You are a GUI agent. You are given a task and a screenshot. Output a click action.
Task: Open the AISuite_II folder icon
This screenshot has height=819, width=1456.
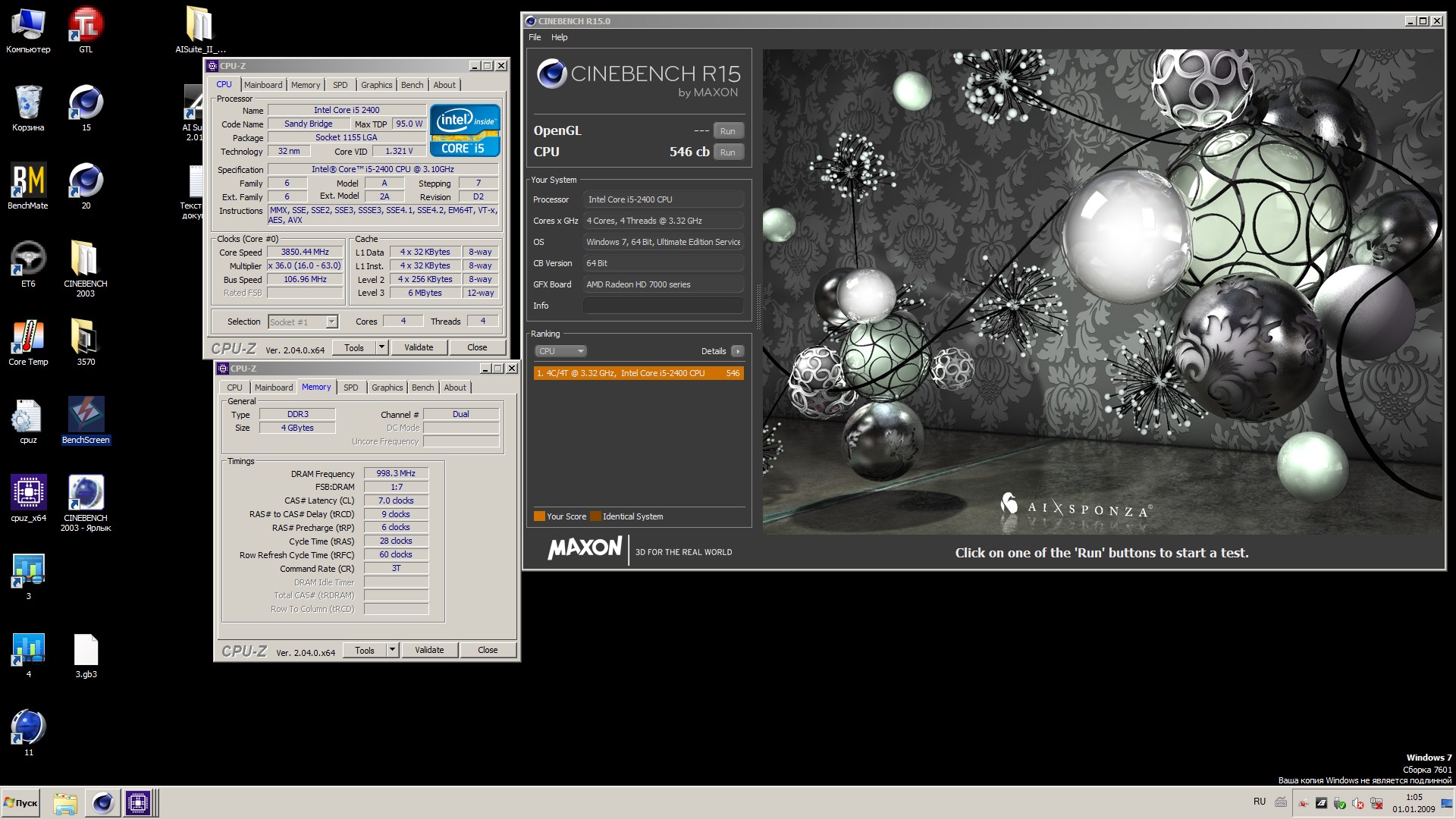(200, 30)
